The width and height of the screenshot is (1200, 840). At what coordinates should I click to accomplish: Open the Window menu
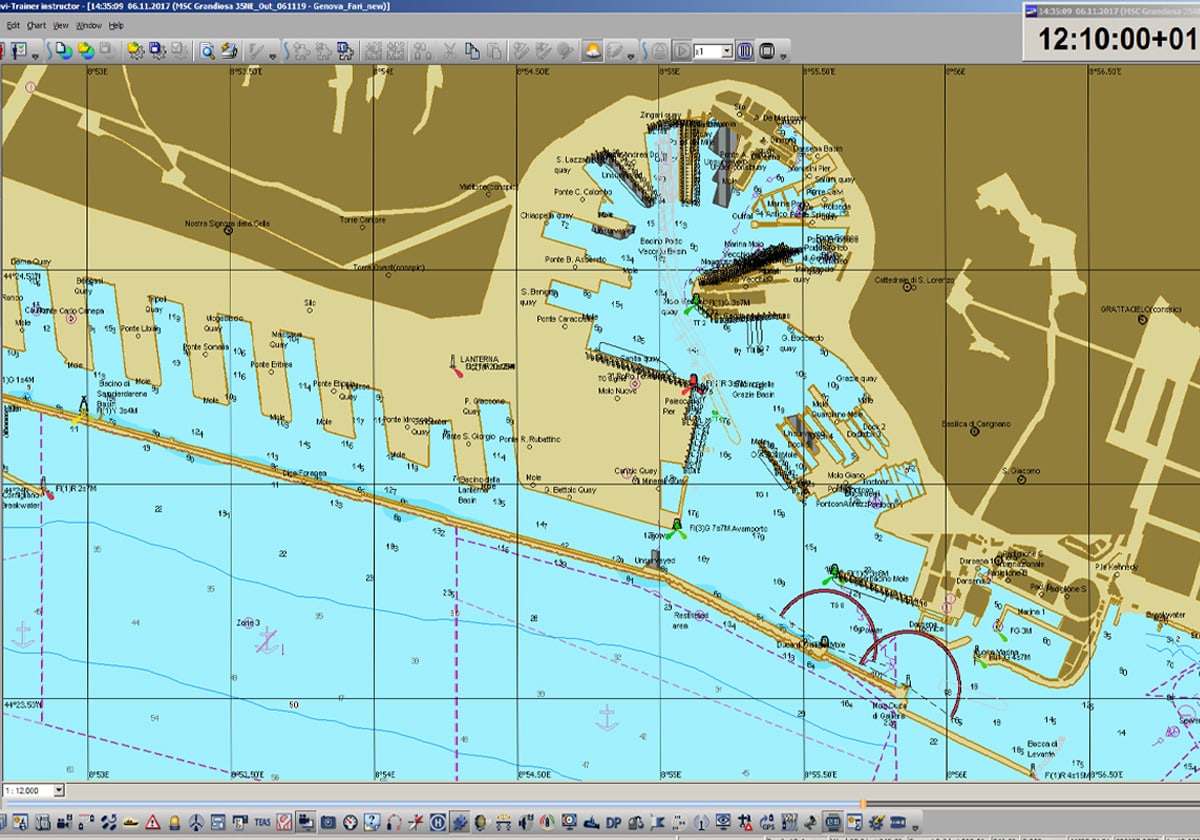[88, 25]
